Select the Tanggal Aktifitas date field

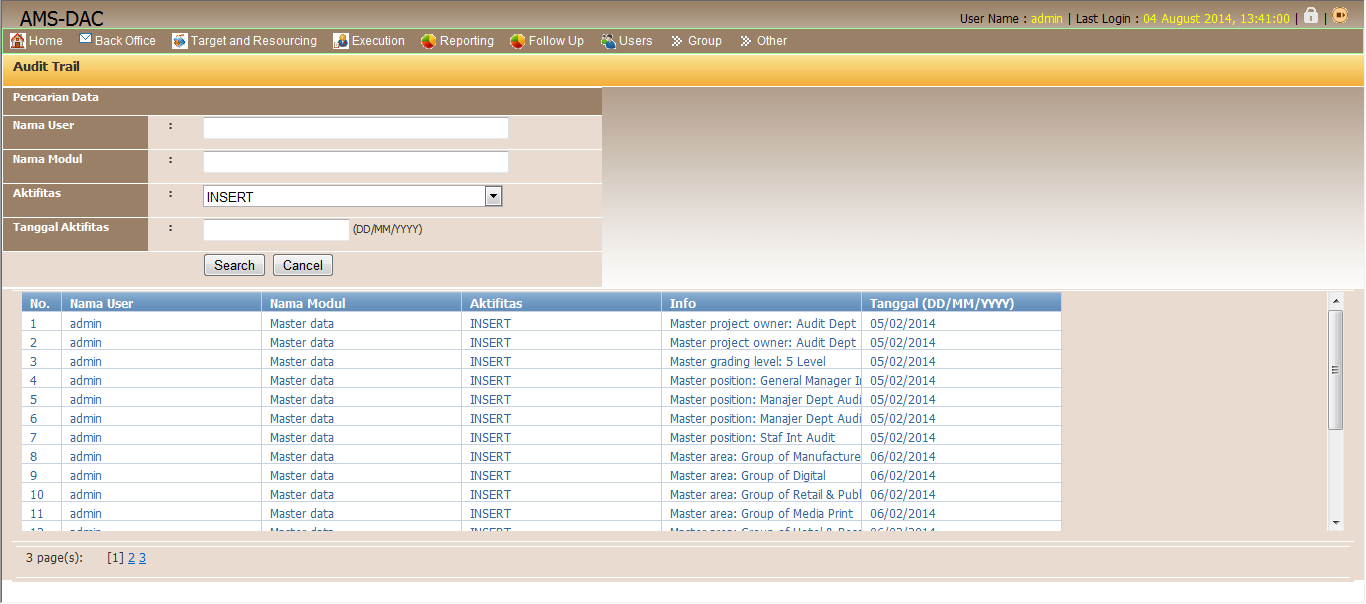[x=276, y=230]
